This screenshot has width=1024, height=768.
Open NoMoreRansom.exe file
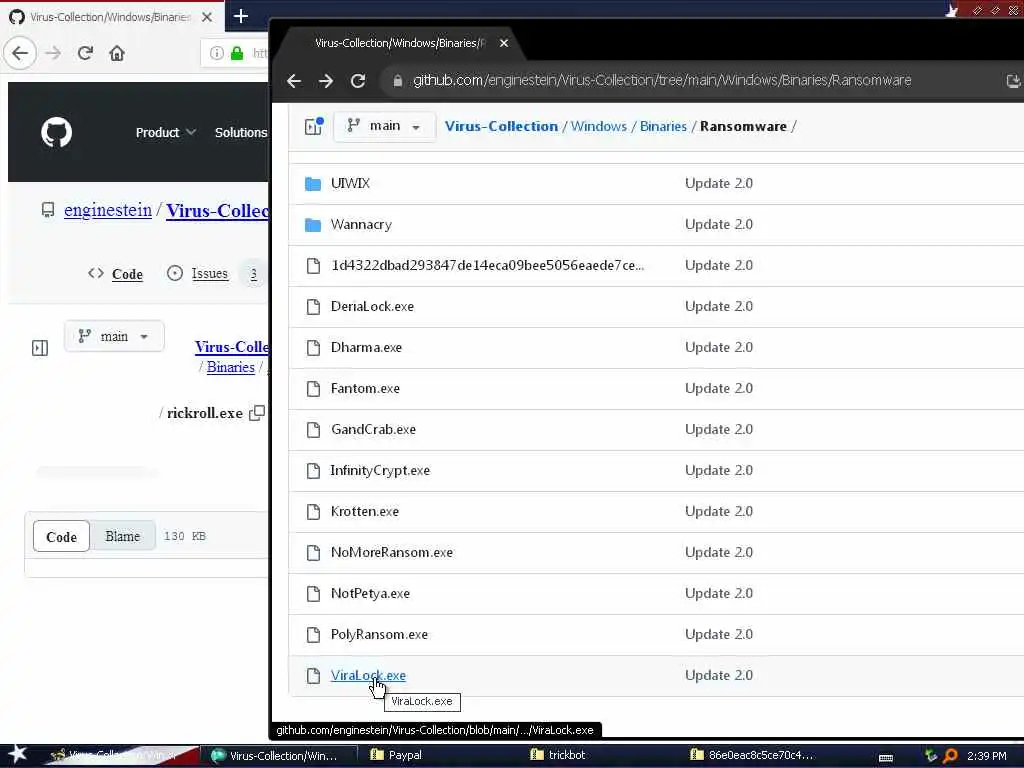(x=392, y=552)
